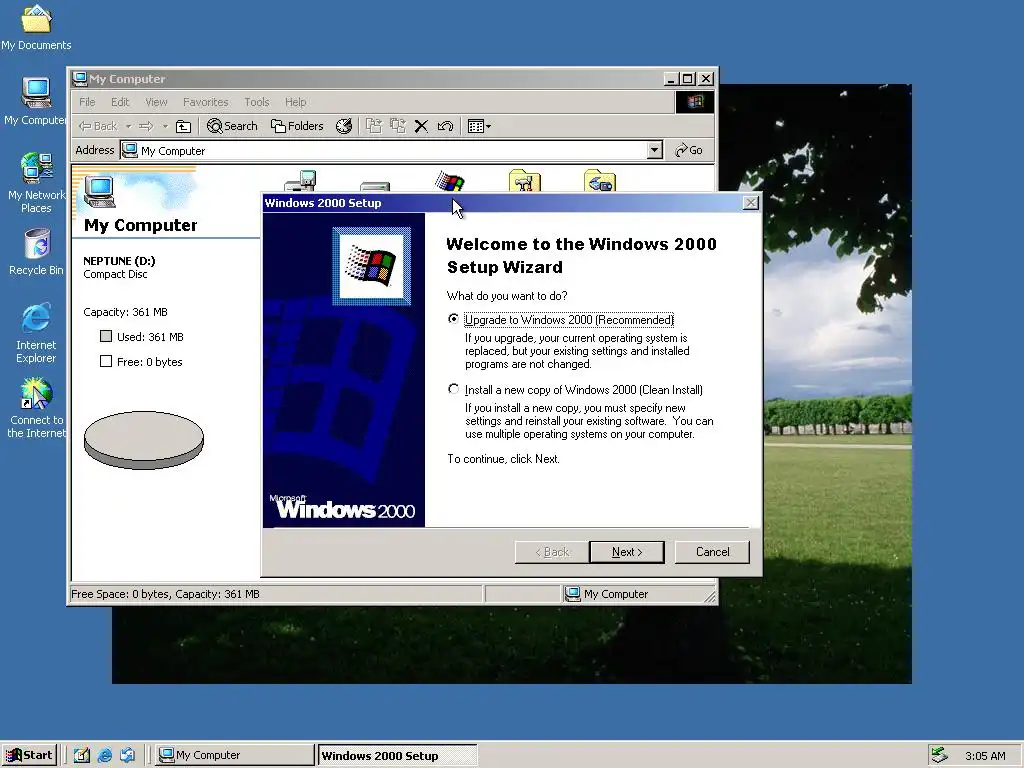Click the History toolbar icon
This screenshot has height=768, width=1024.
point(344,126)
